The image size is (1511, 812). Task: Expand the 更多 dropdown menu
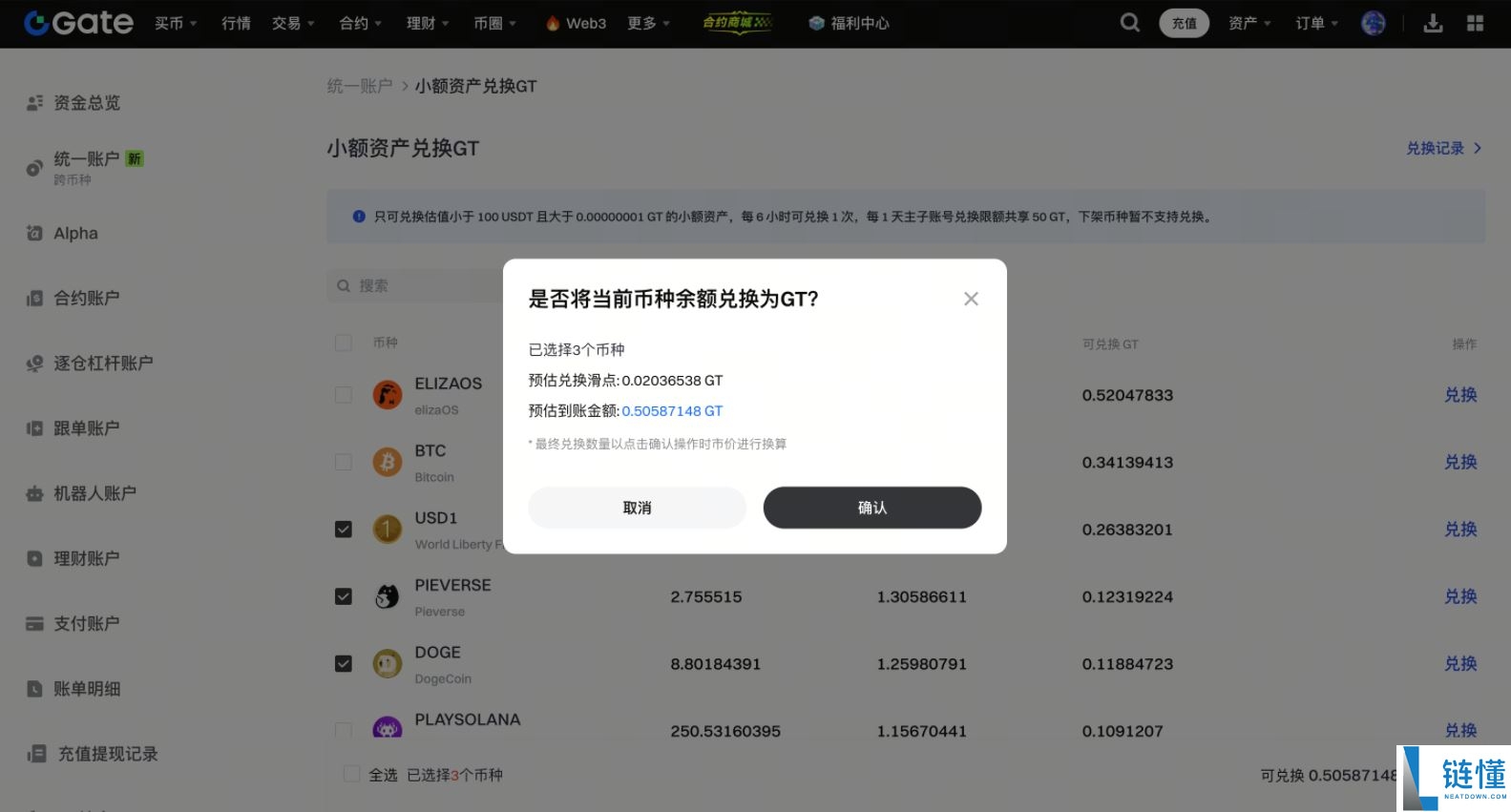tap(649, 23)
